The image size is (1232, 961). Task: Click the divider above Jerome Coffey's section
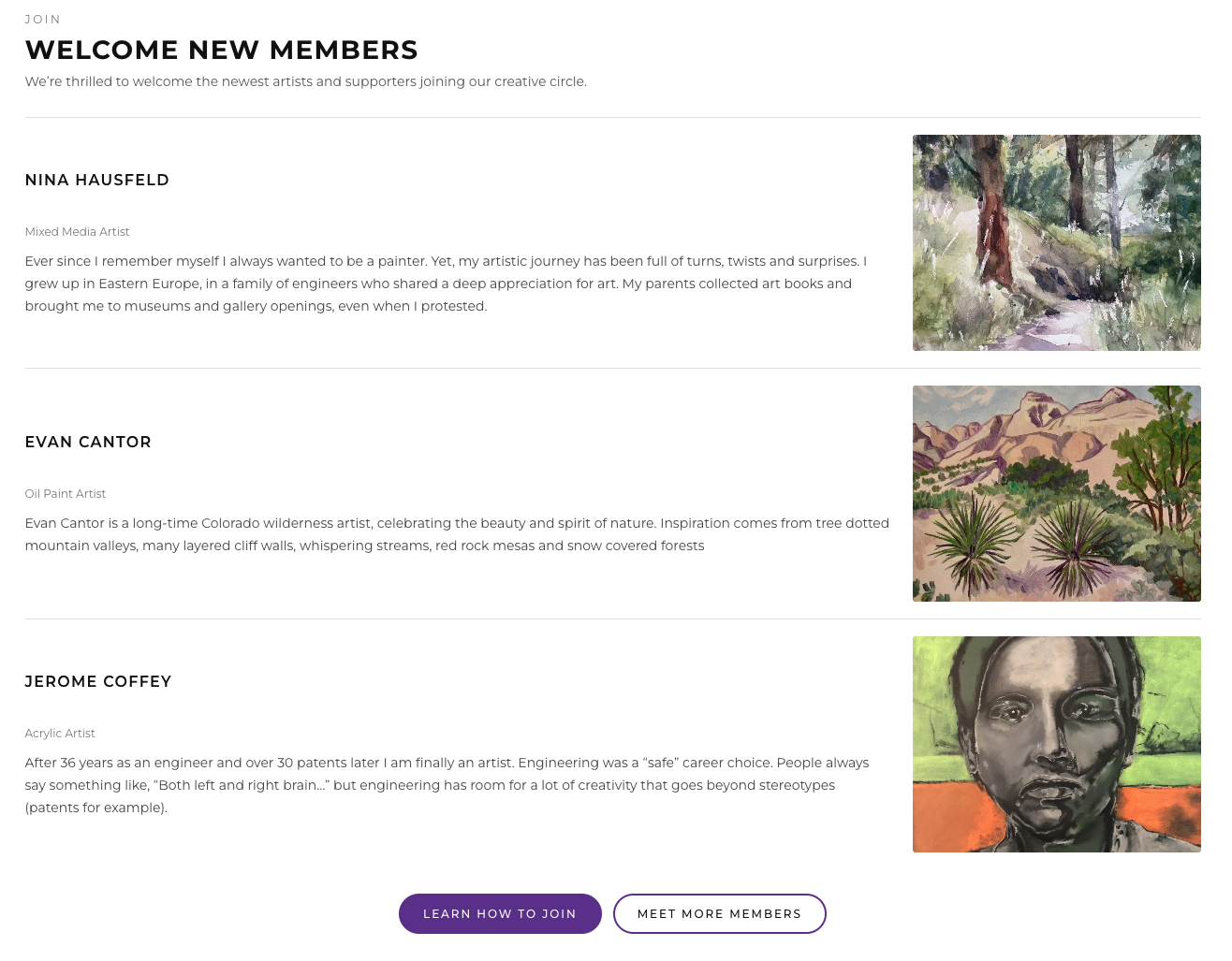[x=612, y=619]
